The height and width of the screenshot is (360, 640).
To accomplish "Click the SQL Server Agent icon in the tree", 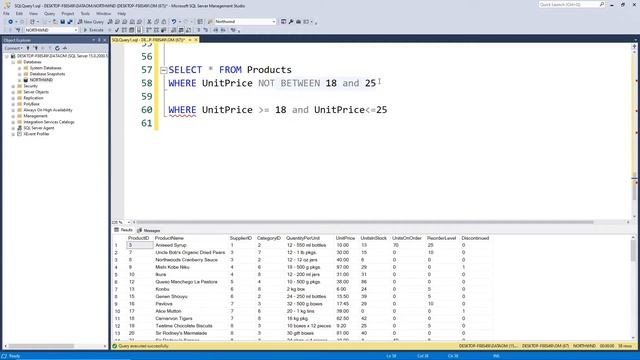I will pyautogui.click(x=20, y=128).
